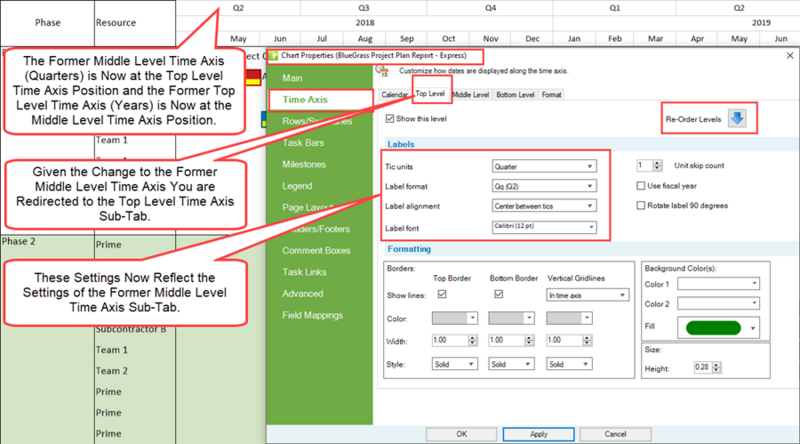The height and width of the screenshot is (444, 800).
Task: Click the Team 2 resource row
Action: coord(112,371)
